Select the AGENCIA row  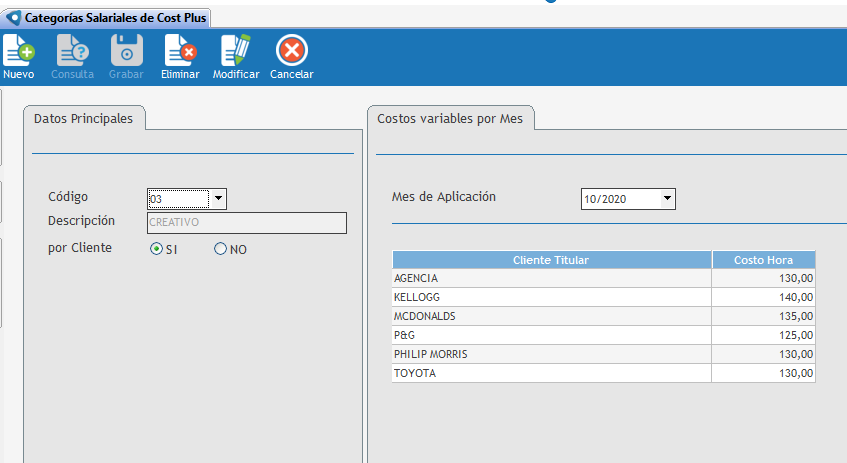tap(603, 278)
